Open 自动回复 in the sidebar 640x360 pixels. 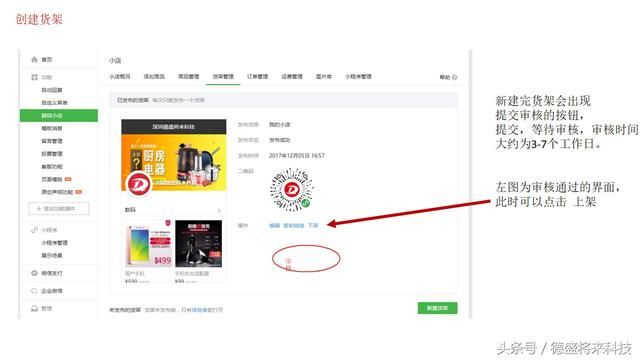[52, 90]
